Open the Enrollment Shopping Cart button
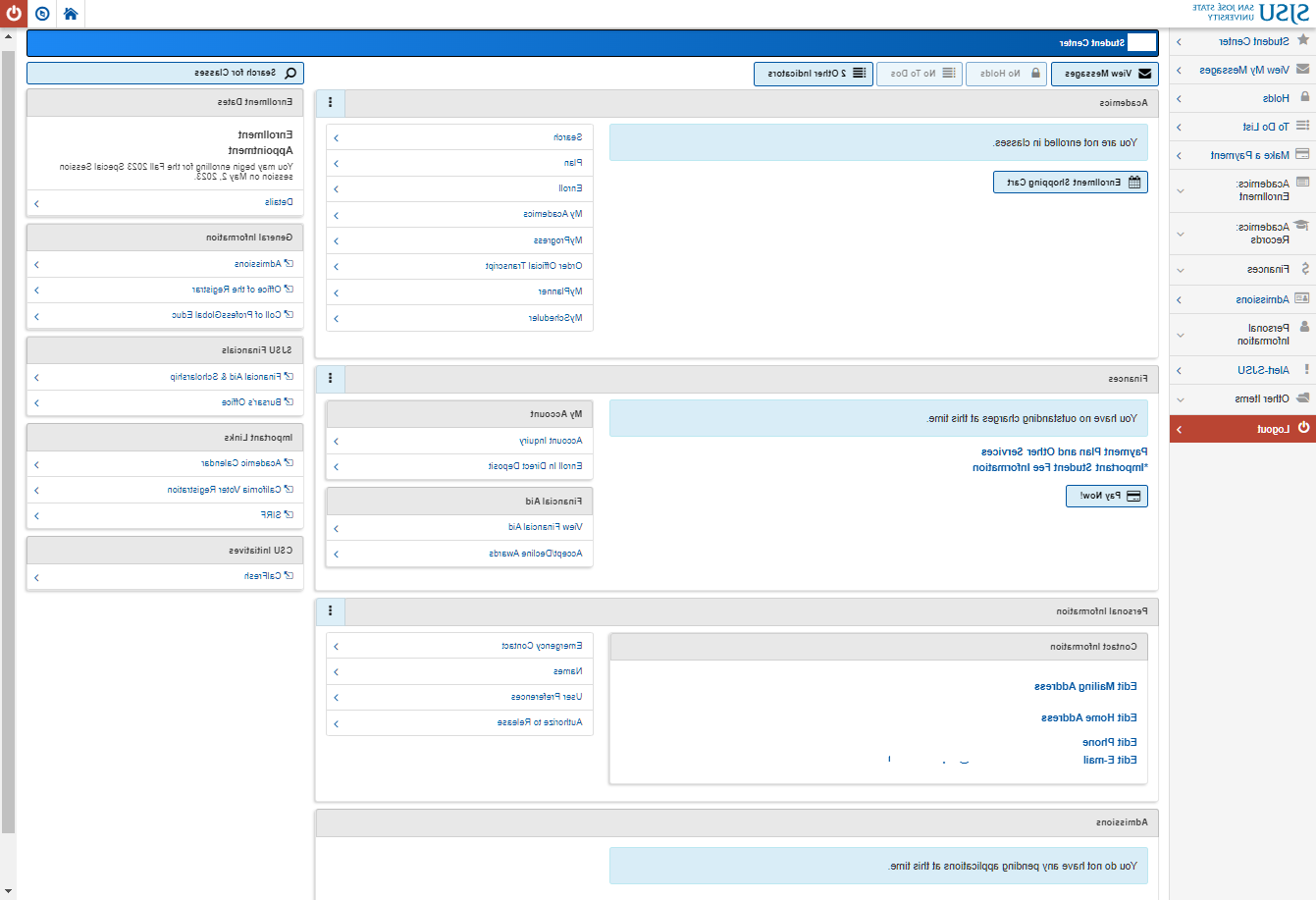Image resolution: width=1316 pixels, height=900 pixels. [1071, 183]
